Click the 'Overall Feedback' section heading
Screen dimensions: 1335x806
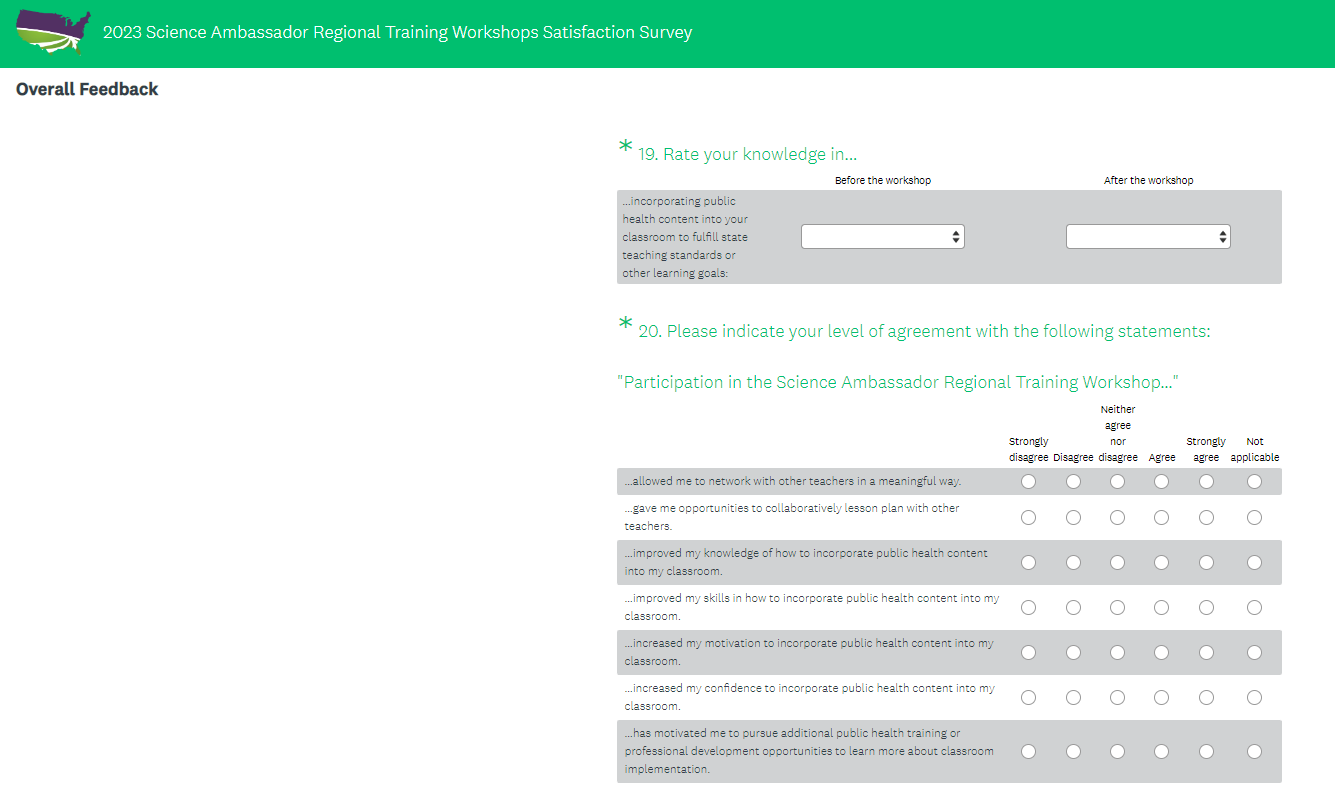(x=87, y=90)
